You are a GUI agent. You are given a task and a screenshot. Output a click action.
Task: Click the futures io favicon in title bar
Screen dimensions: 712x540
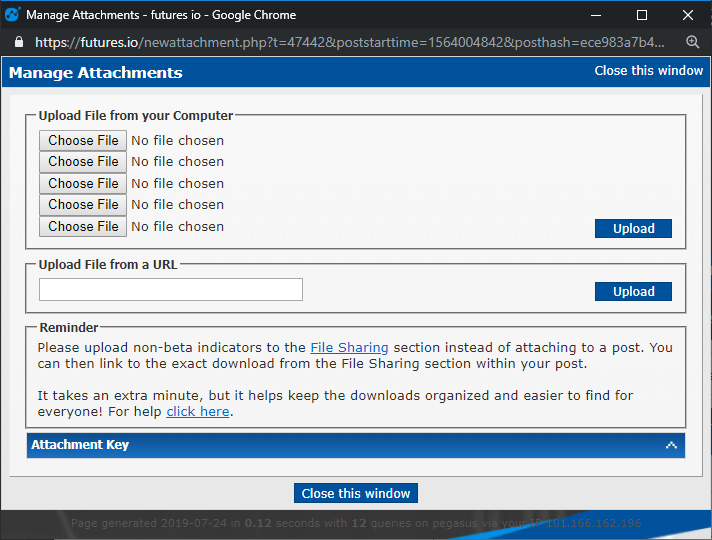coord(12,15)
